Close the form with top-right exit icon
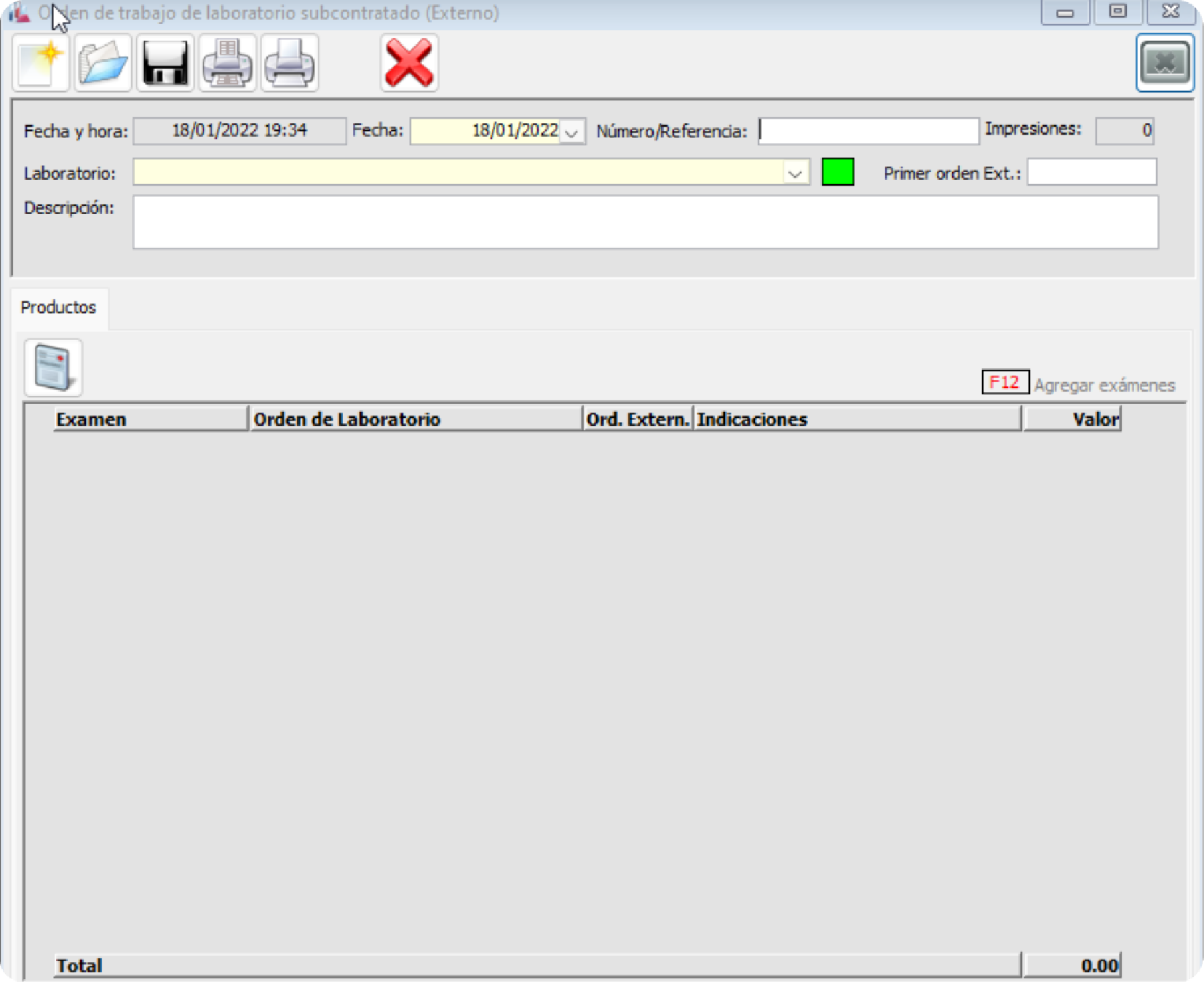This screenshot has height=982, width=1204. coord(1164,63)
